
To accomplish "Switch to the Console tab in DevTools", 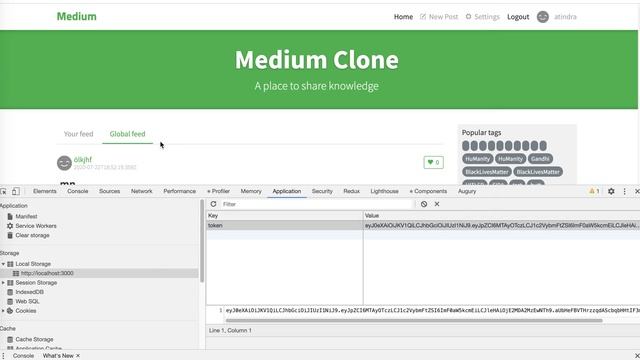I will click(x=78, y=191).
